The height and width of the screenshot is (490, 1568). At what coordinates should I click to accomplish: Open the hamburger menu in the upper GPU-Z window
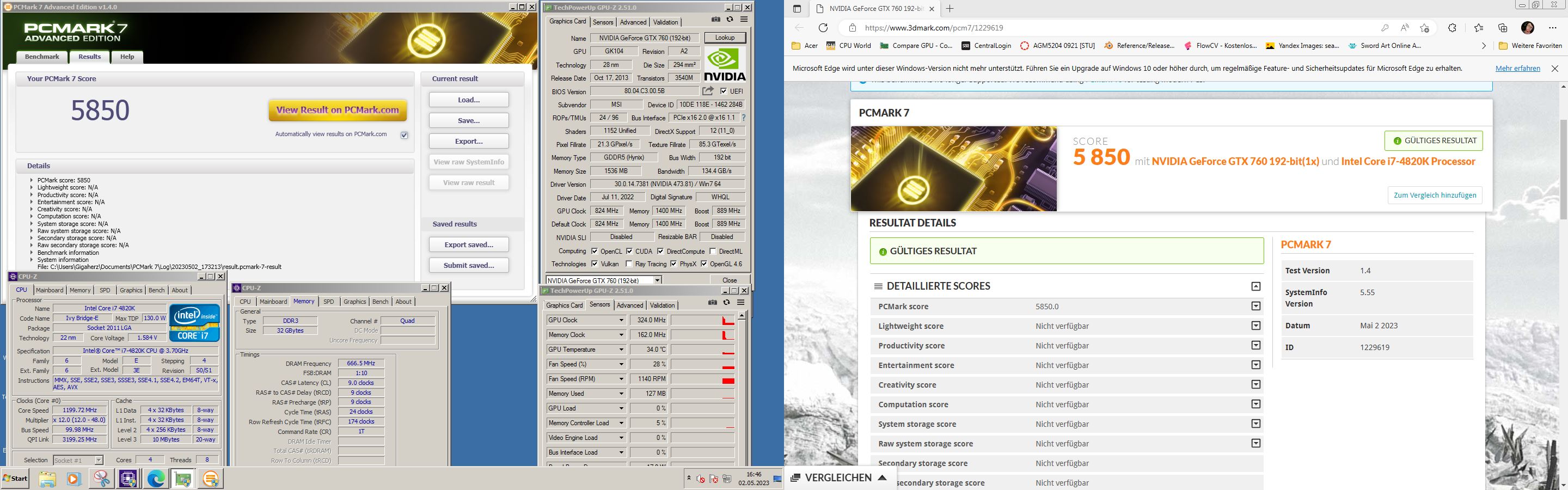click(x=744, y=20)
